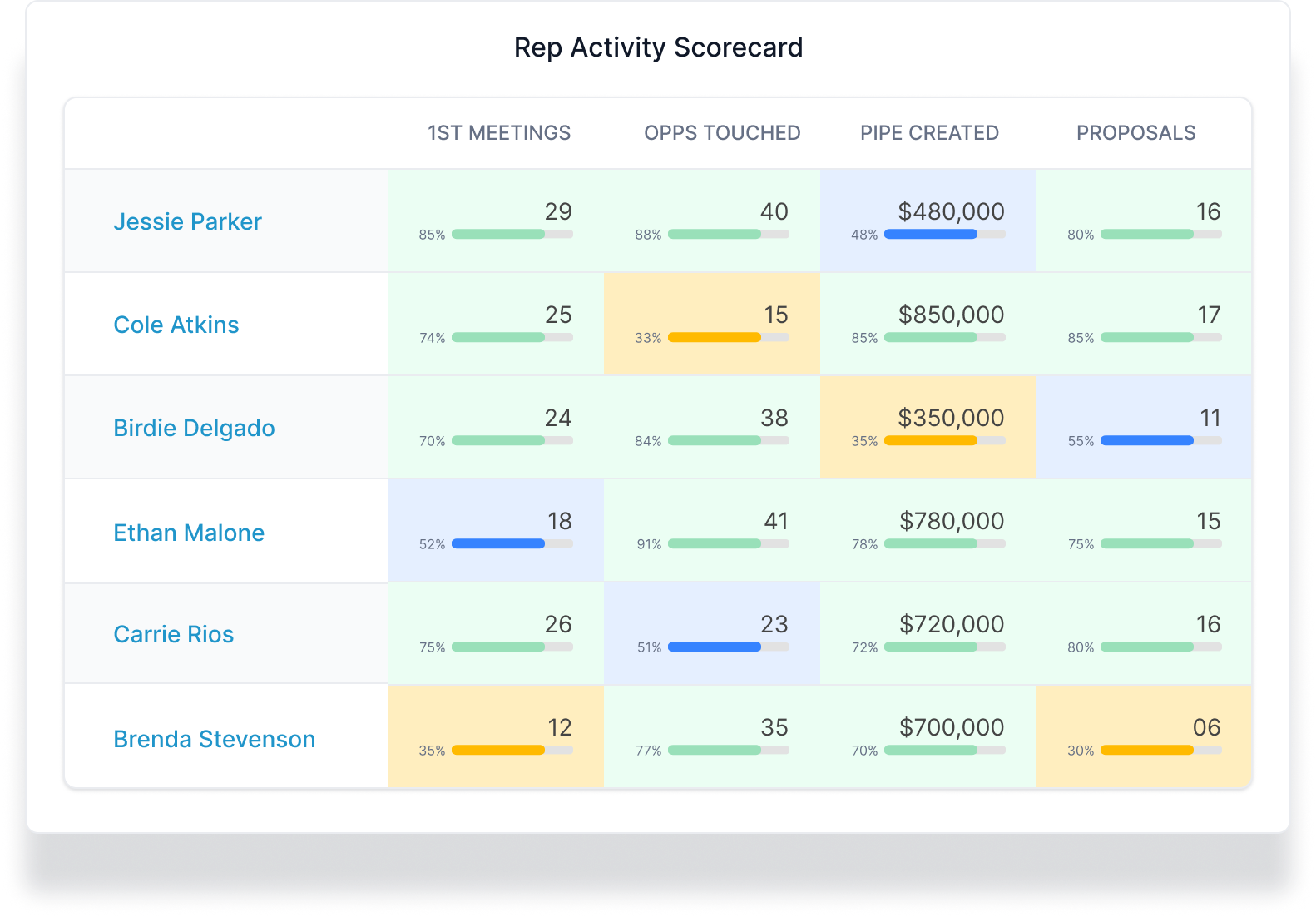Click Ethan Malone's 18 first meetings value

pyautogui.click(x=560, y=522)
